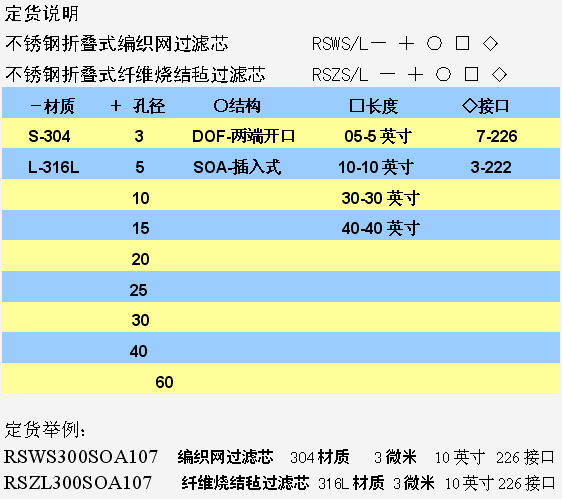Select pore size value 60
Screen dimensions: 562x499
[x=164, y=382]
